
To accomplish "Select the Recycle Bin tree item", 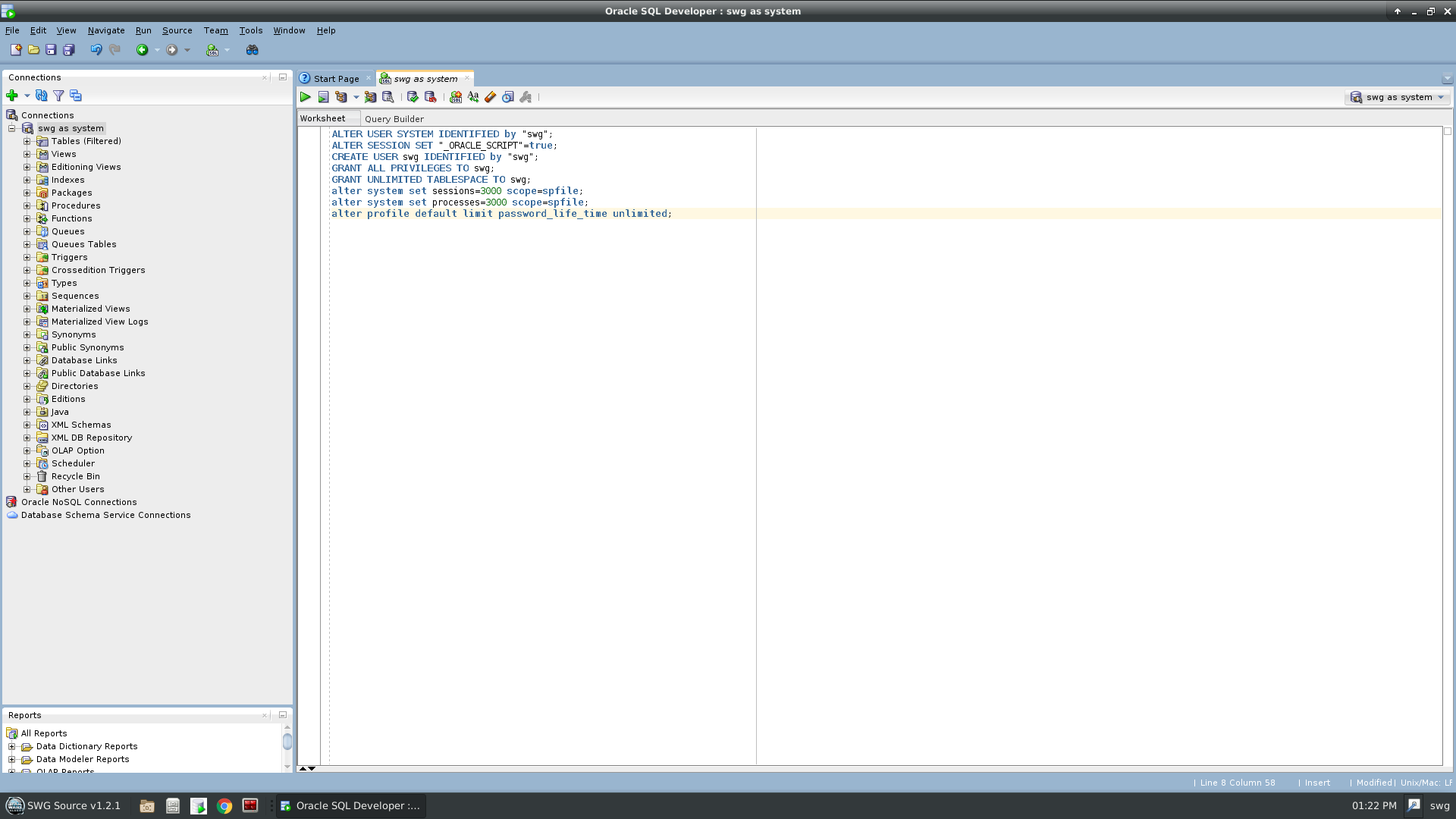I will (x=76, y=477).
